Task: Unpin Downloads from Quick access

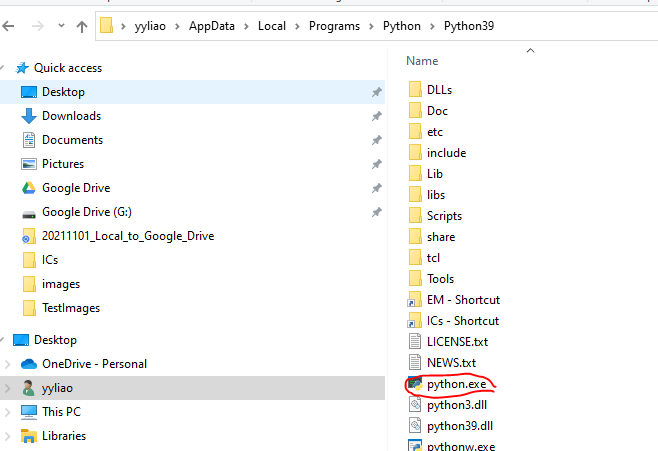Action: pyautogui.click(x=376, y=116)
